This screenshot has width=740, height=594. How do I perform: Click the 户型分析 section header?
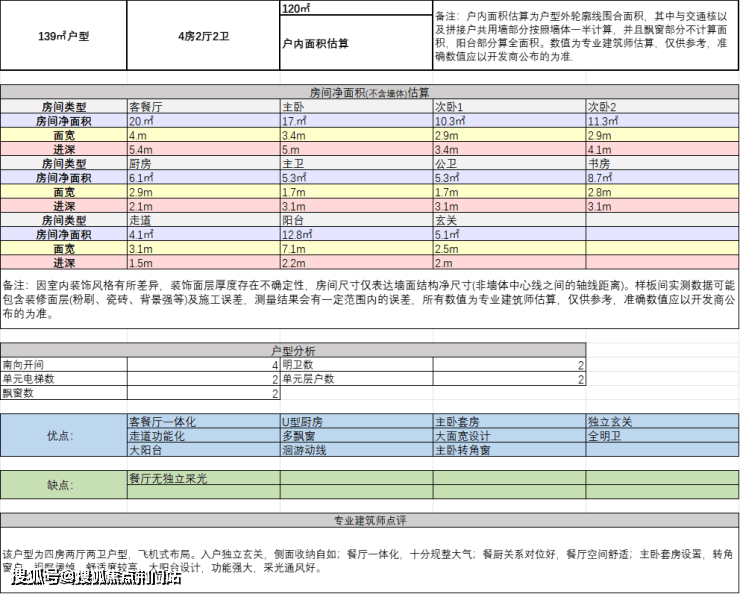[x=293, y=352]
